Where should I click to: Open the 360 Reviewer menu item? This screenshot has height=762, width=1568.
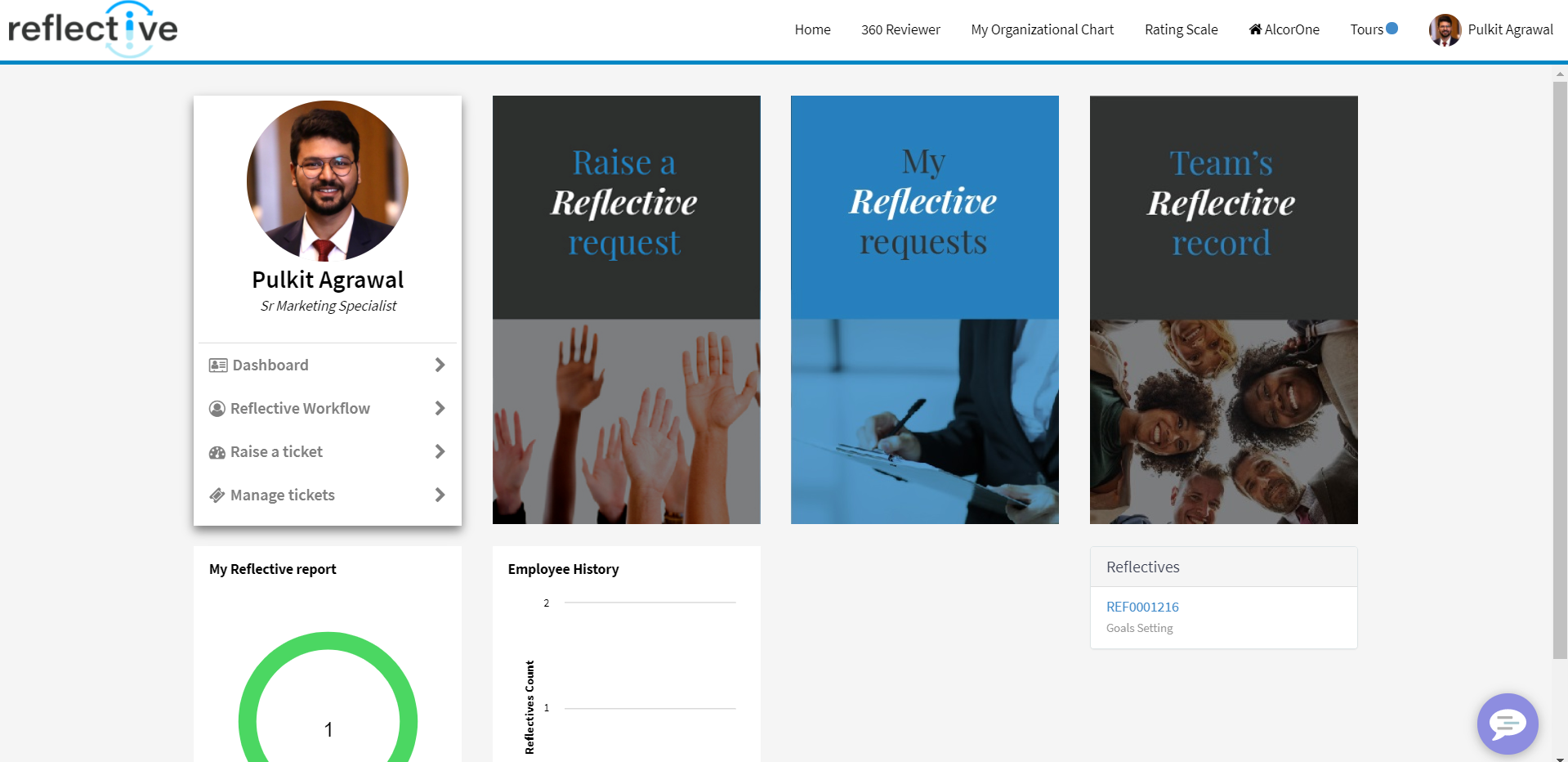click(x=900, y=29)
